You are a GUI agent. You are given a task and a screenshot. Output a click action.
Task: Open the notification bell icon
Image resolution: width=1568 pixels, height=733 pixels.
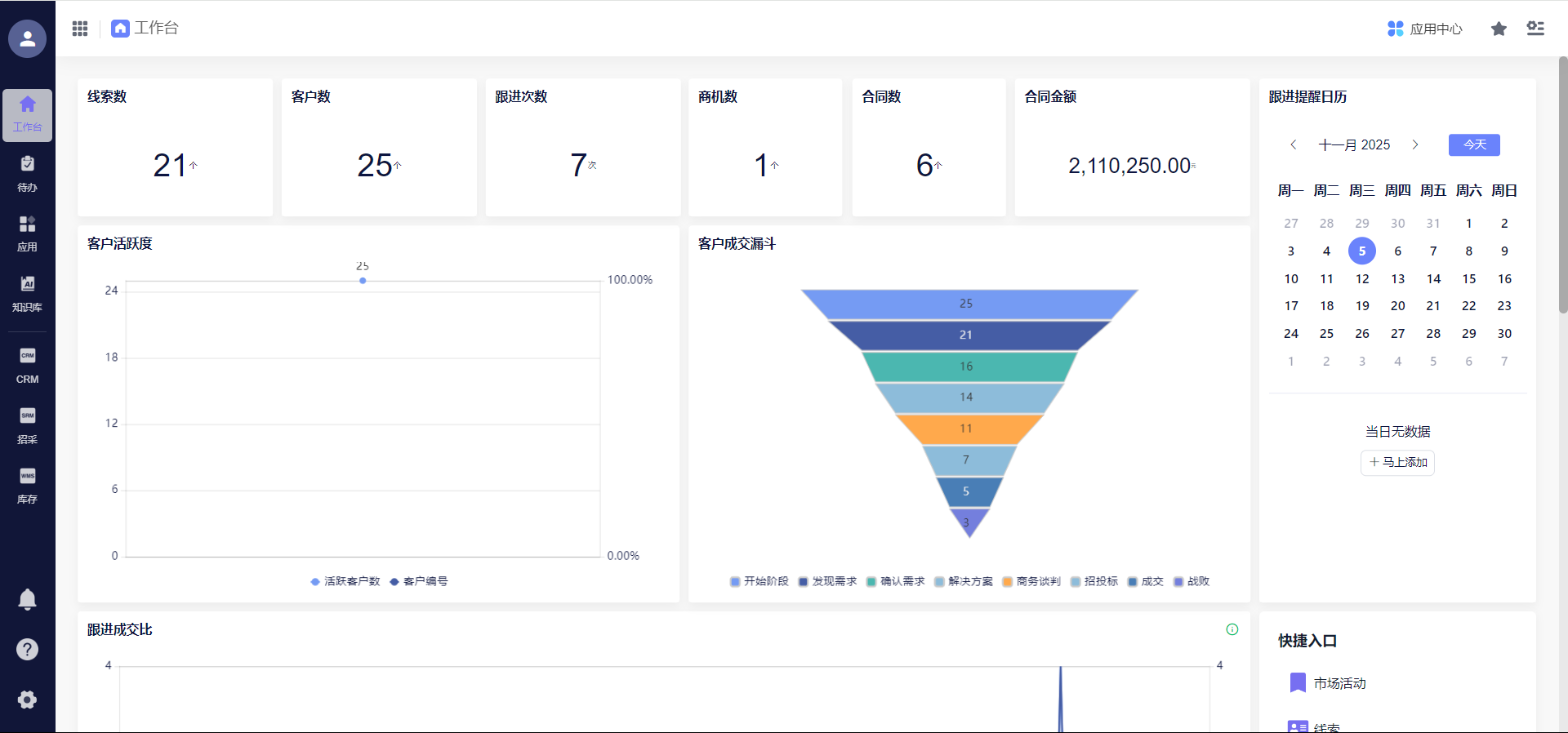pyautogui.click(x=27, y=600)
